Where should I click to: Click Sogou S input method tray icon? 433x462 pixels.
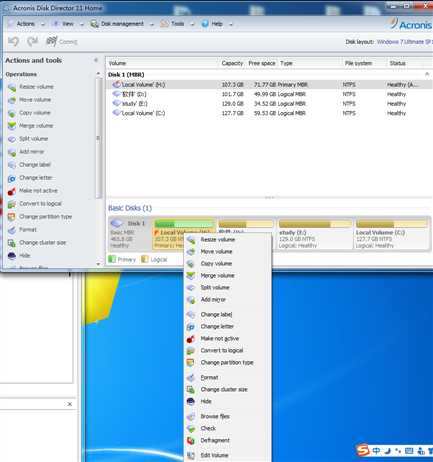363,450
